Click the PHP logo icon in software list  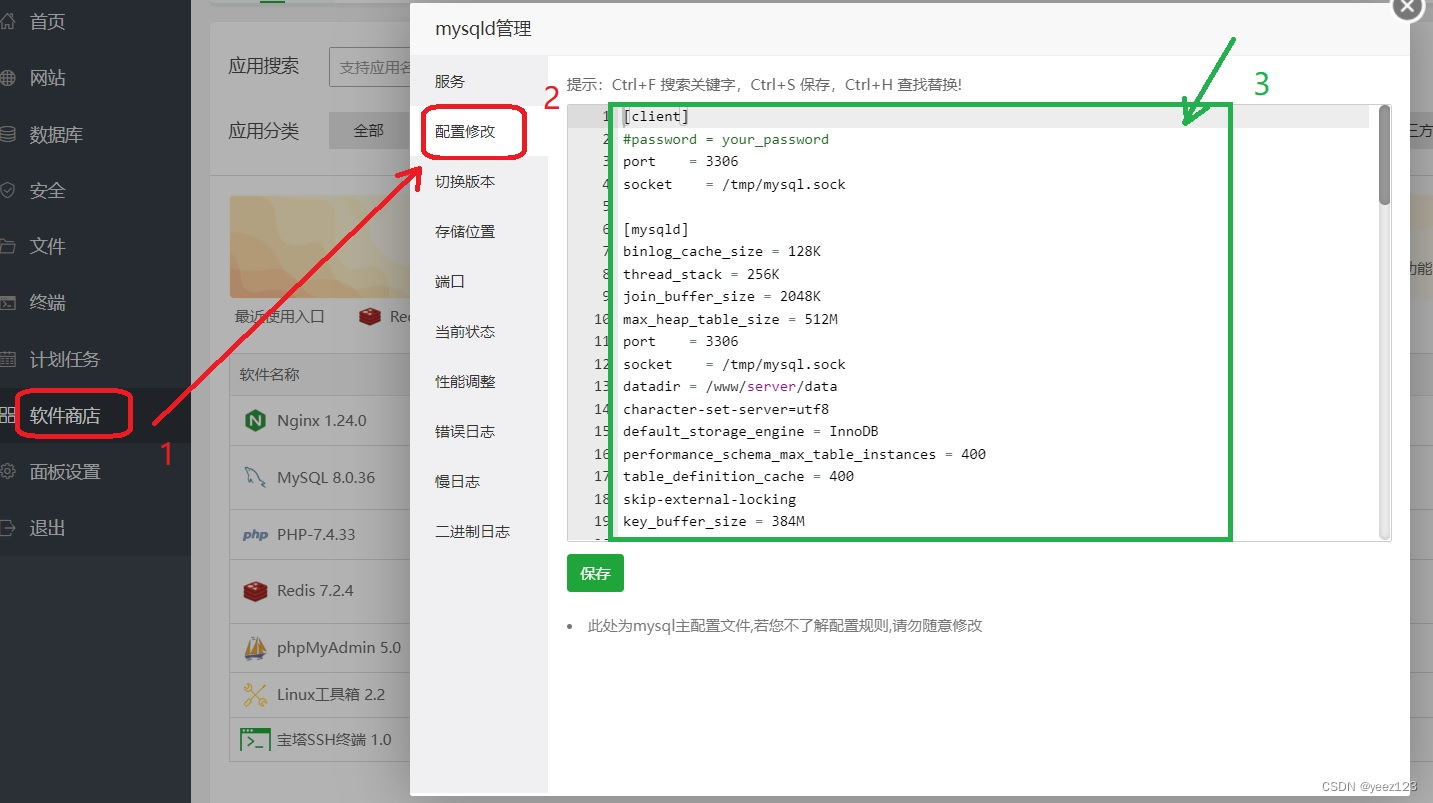(255, 534)
